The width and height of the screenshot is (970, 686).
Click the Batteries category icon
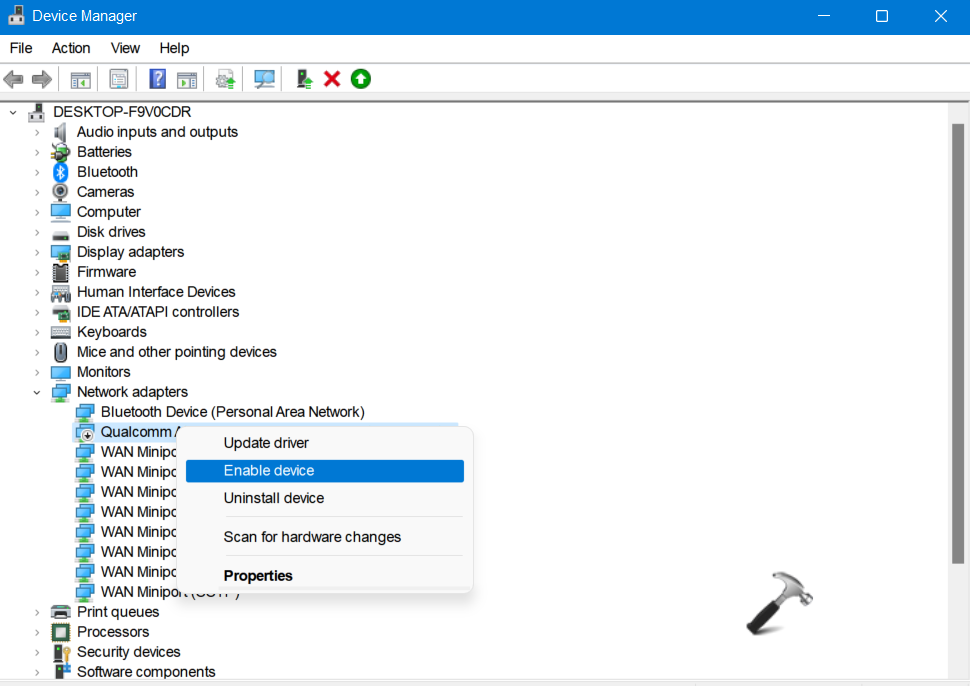click(x=60, y=151)
